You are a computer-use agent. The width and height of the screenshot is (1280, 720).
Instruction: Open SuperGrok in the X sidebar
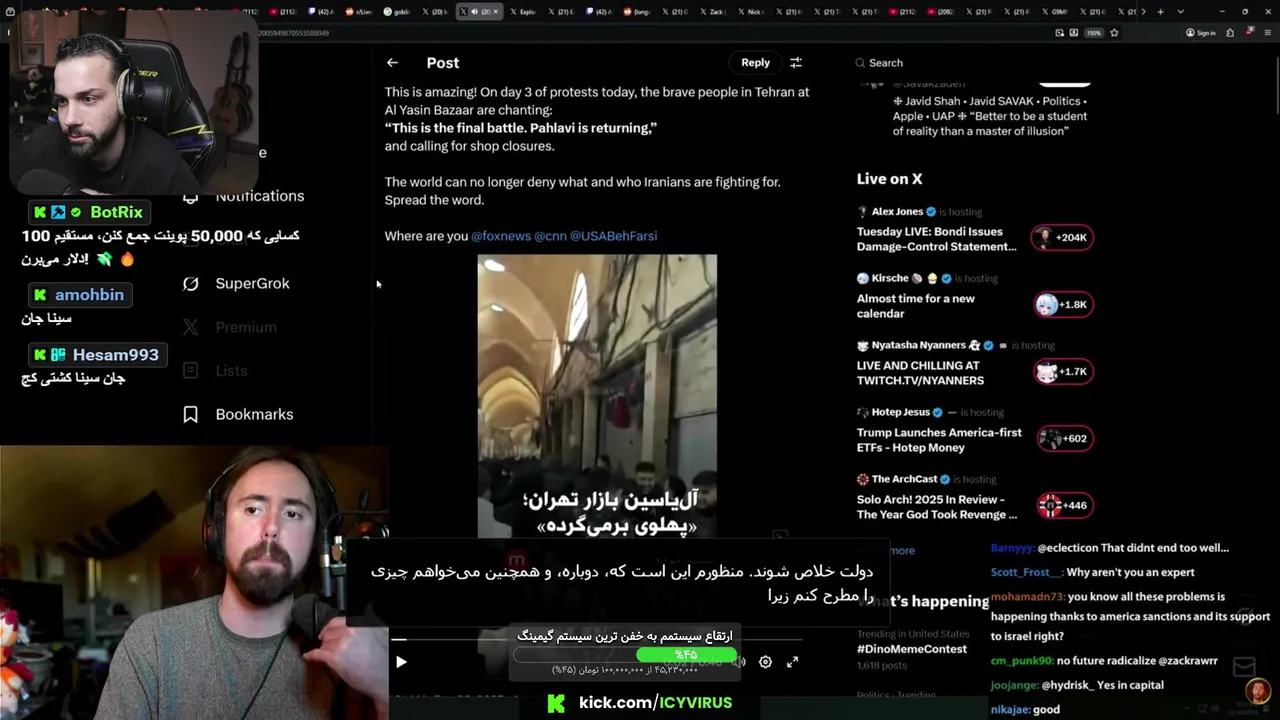(x=252, y=283)
